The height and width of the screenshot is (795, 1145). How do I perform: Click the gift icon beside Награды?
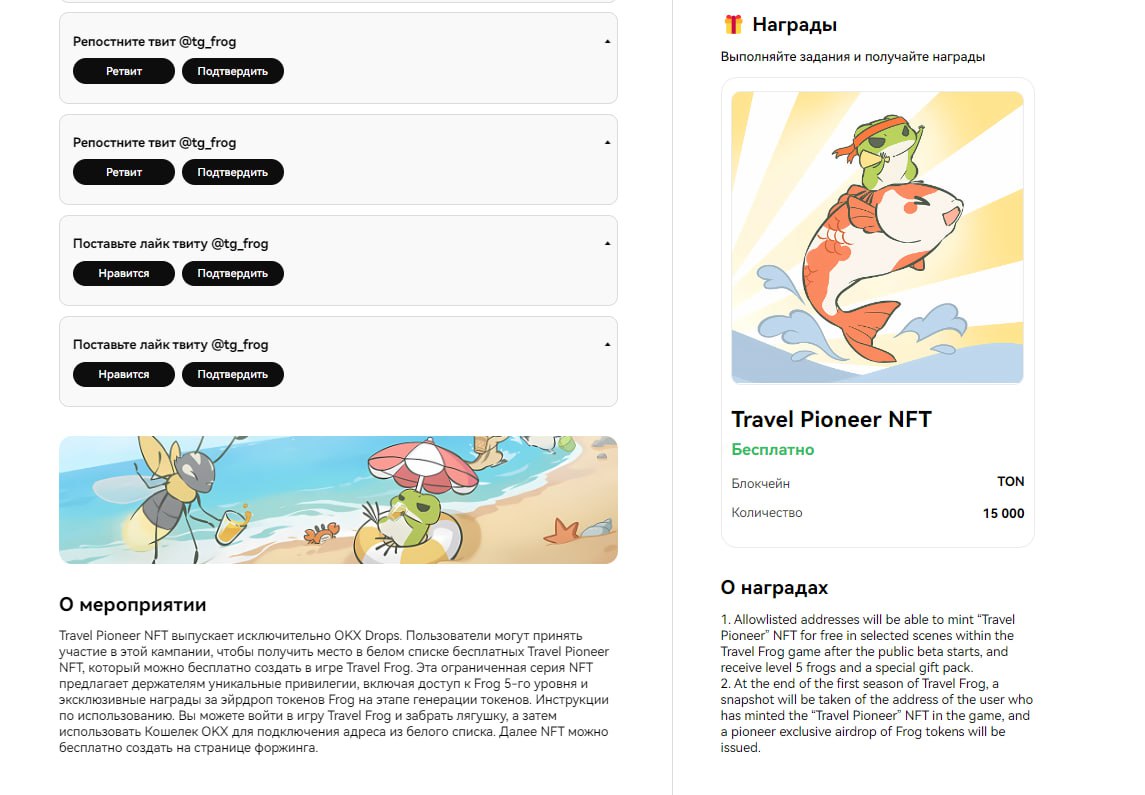(x=733, y=24)
